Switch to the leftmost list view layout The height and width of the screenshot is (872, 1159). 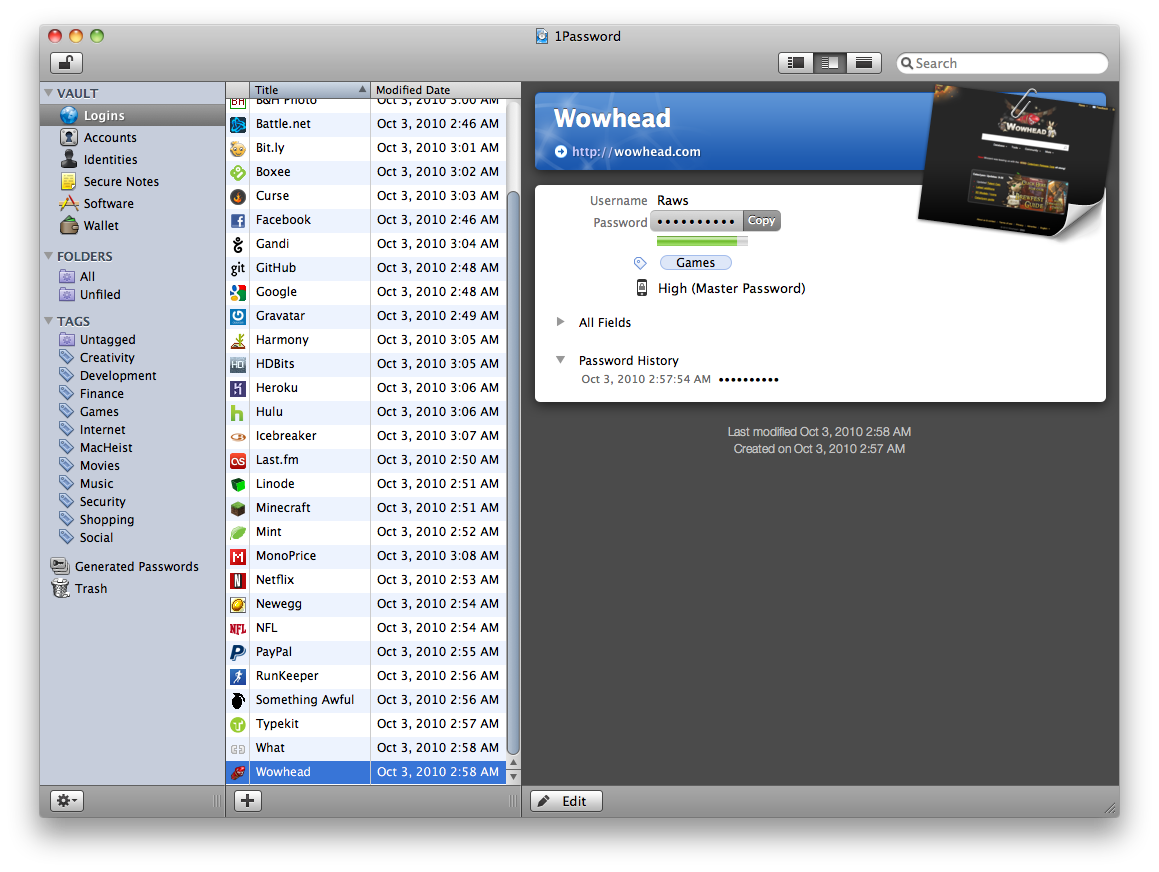tap(796, 63)
